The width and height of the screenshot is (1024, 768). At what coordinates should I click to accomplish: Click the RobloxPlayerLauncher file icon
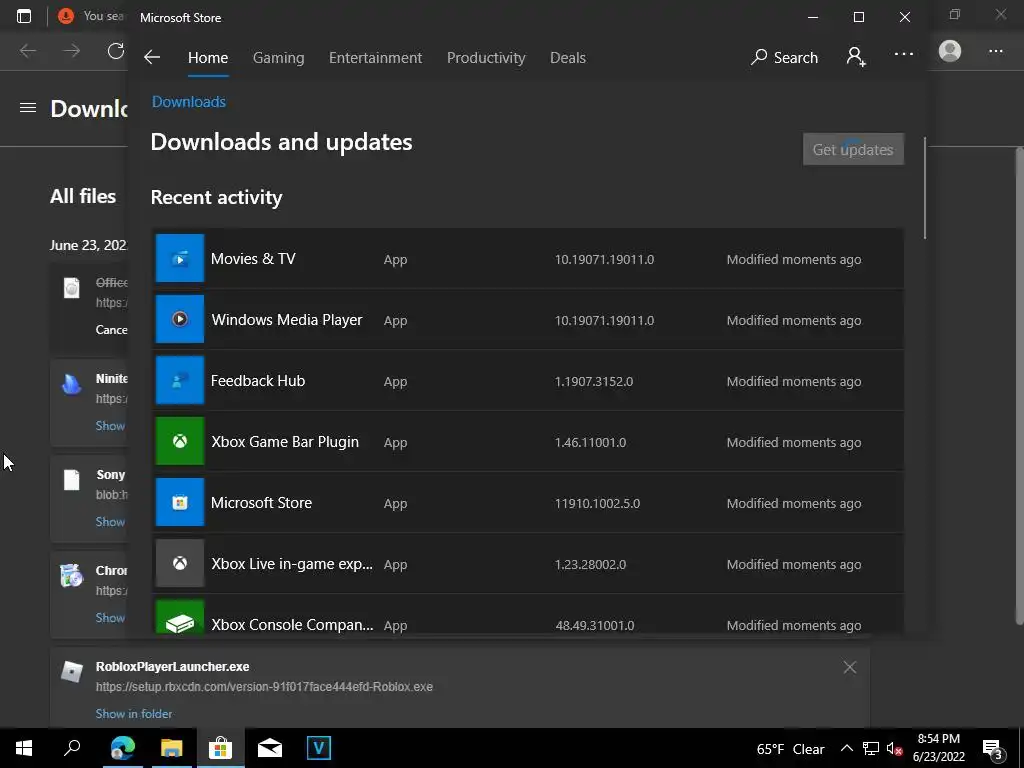click(71, 671)
